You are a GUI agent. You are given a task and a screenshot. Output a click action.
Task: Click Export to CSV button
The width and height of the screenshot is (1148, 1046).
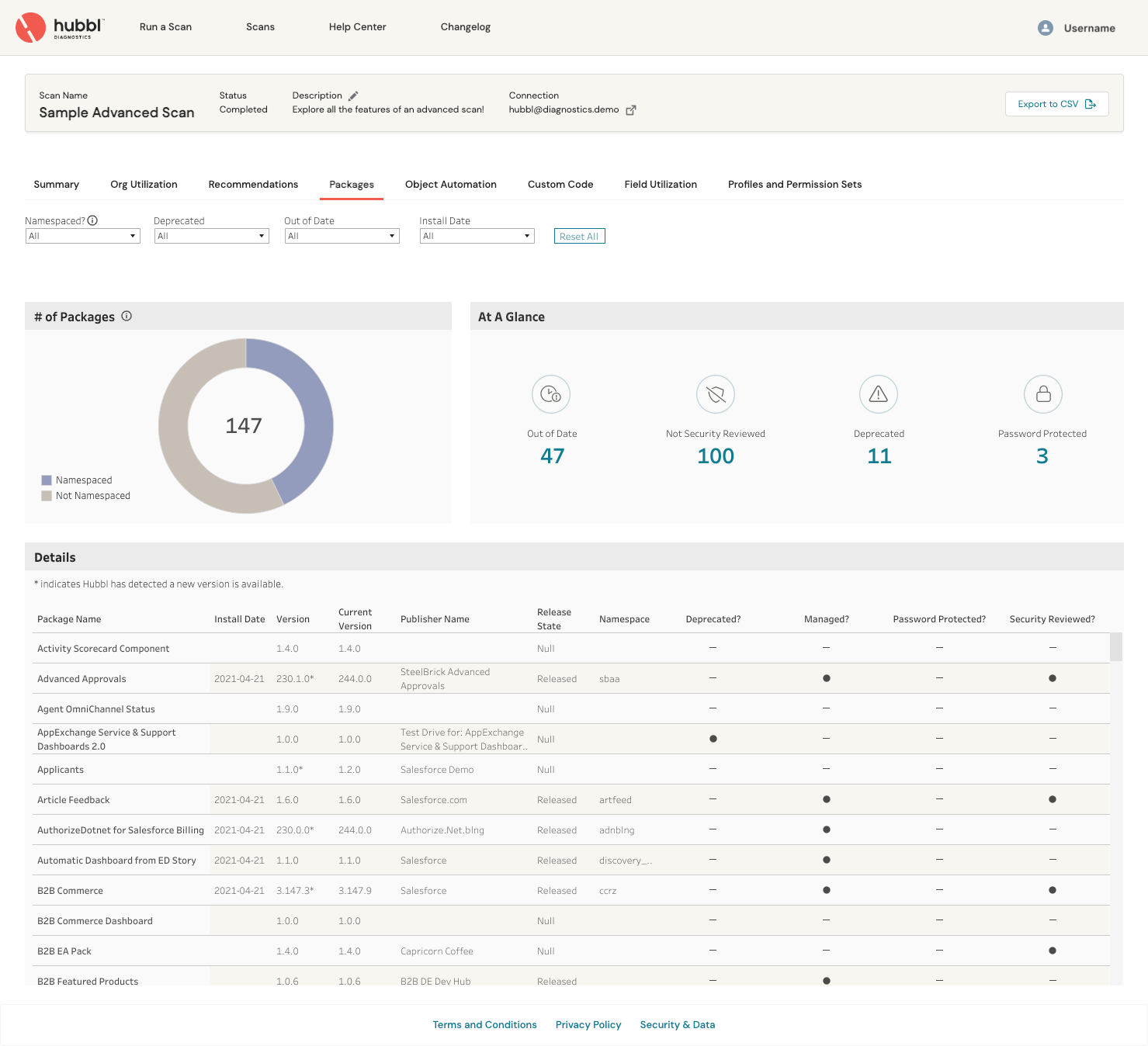click(x=1056, y=104)
